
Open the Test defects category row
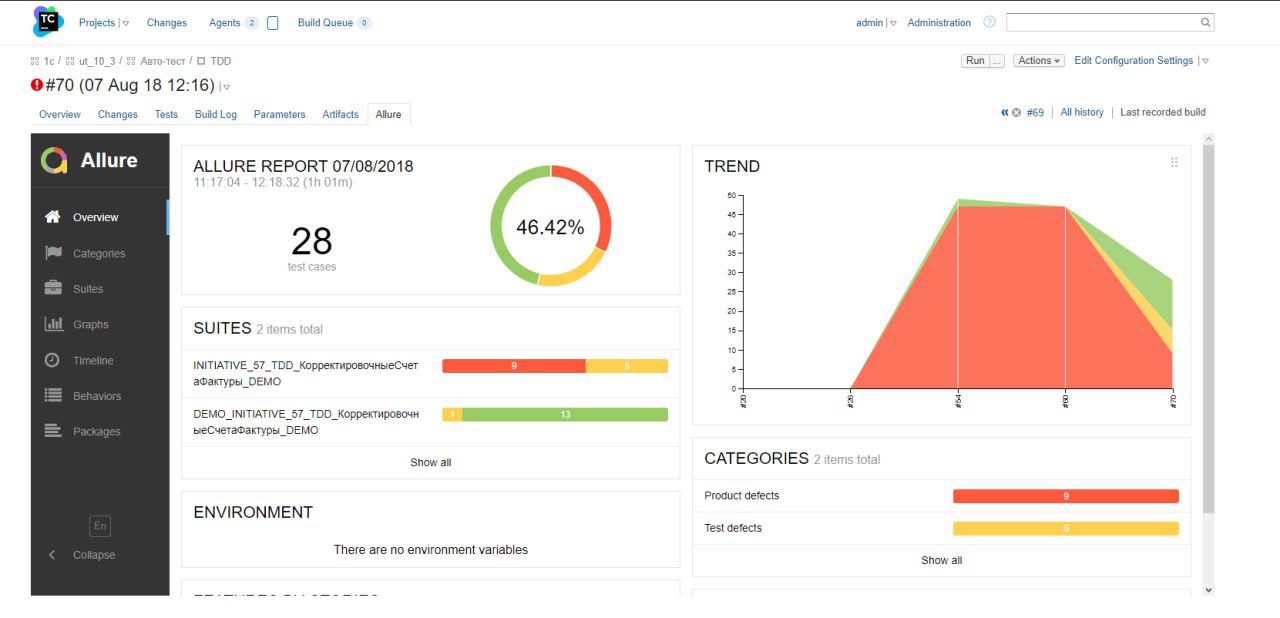(x=941, y=528)
